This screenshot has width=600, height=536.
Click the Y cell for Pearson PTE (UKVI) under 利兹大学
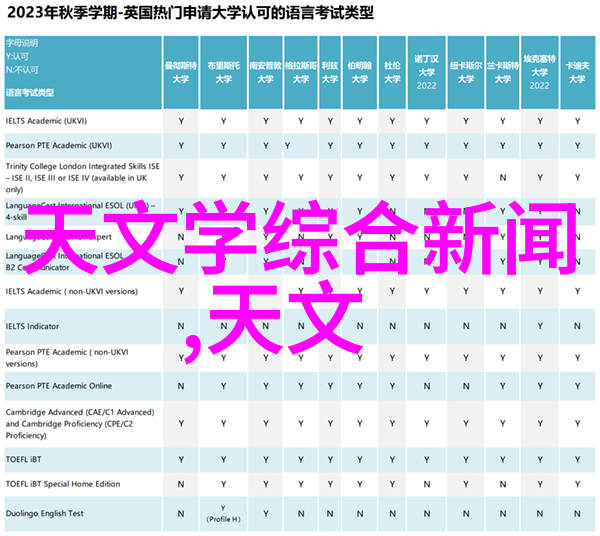click(330, 146)
